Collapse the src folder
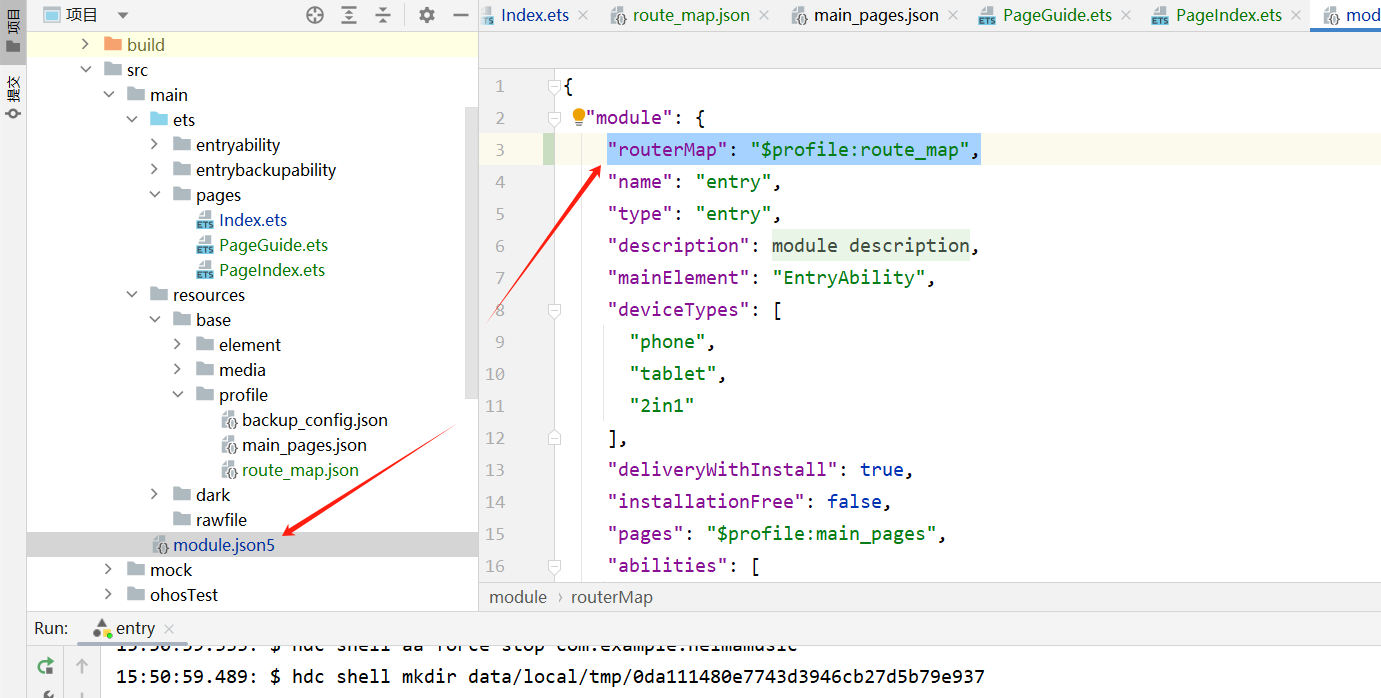Screen dimensions: 1381x698 click(x=85, y=70)
